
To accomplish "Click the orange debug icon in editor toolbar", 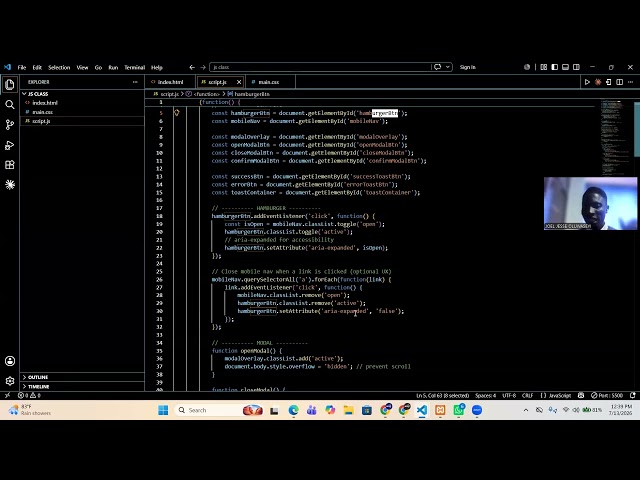I will coord(598,82).
